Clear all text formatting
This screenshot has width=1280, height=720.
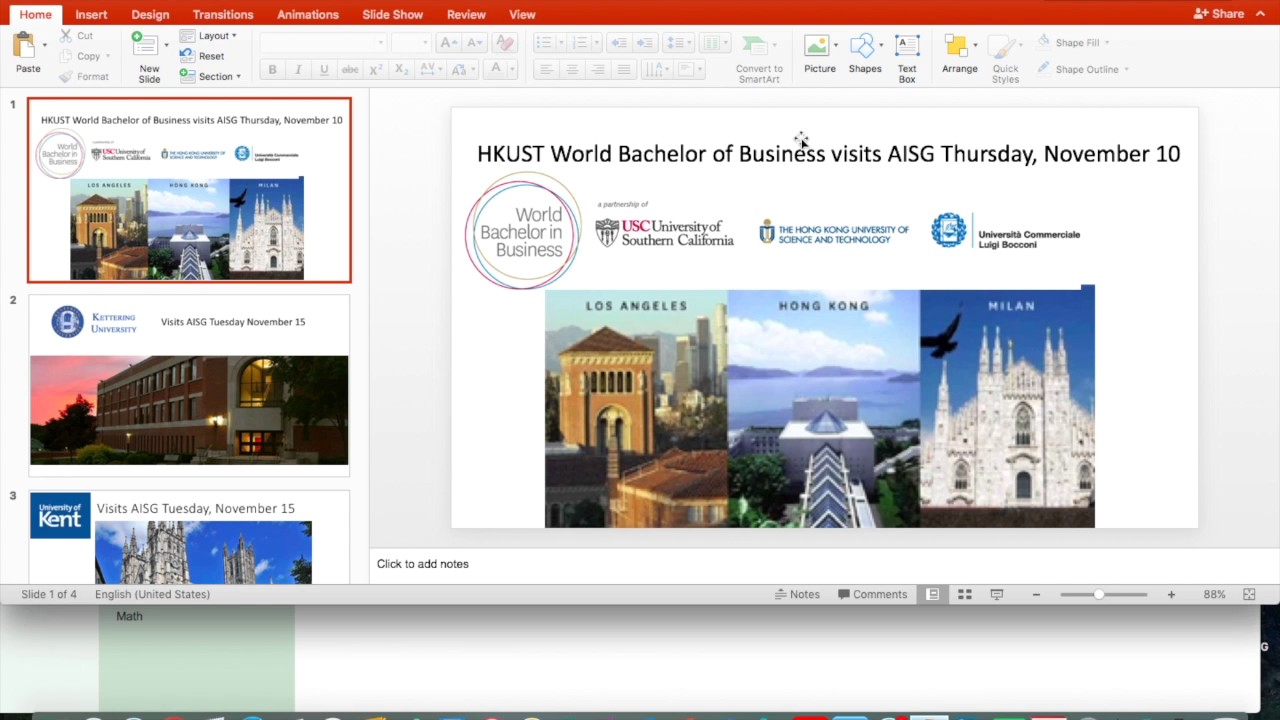click(x=505, y=43)
